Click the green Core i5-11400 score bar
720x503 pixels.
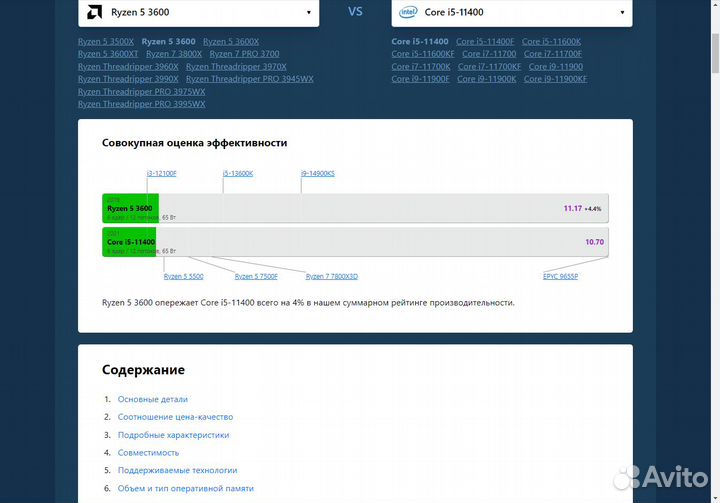129,242
